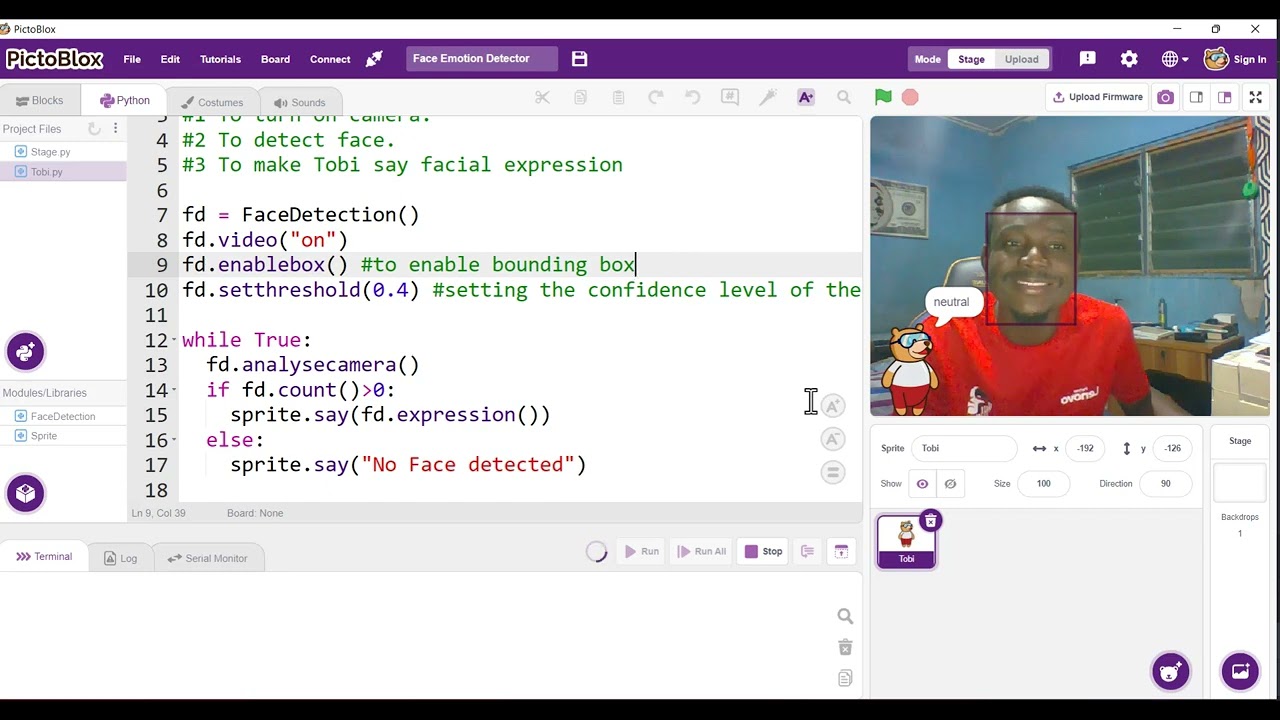Image resolution: width=1280 pixels, height=720 pixels.
Task: Click the Upload Firmware button
Action: pos(1098,97)
